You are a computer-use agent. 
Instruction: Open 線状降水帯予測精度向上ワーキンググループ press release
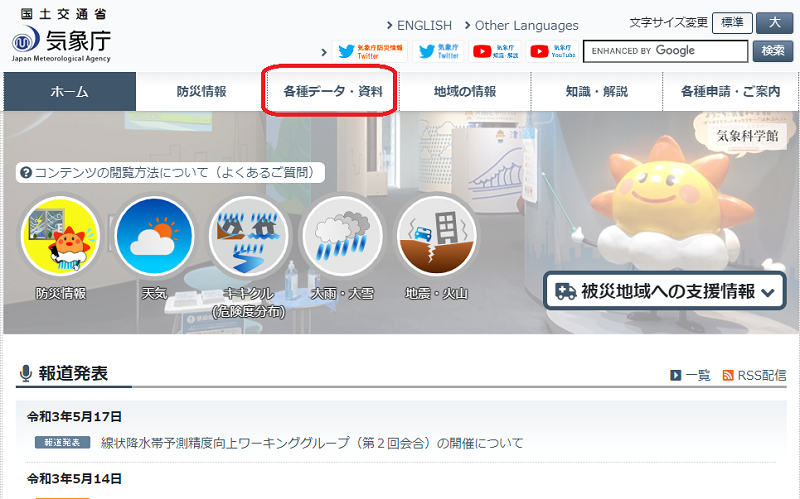tap(312, 443)
